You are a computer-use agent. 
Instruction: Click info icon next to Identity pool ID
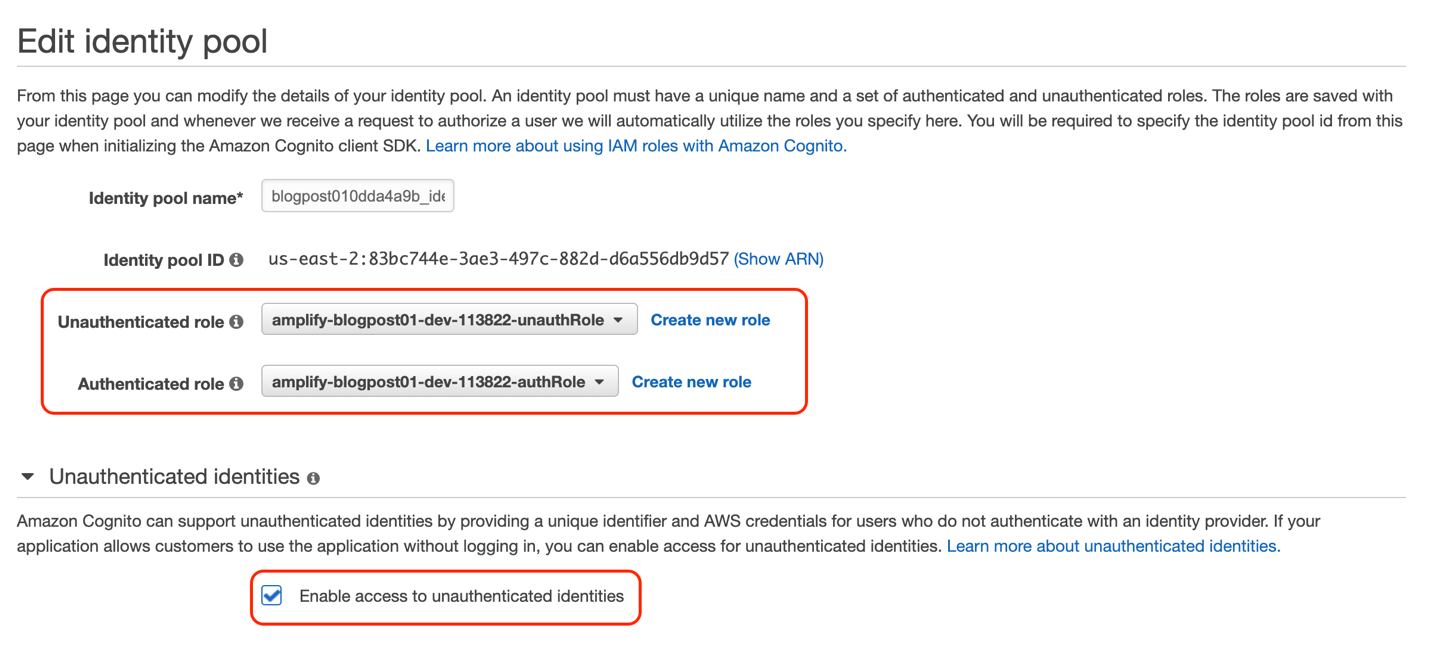(x=236, y=260)
